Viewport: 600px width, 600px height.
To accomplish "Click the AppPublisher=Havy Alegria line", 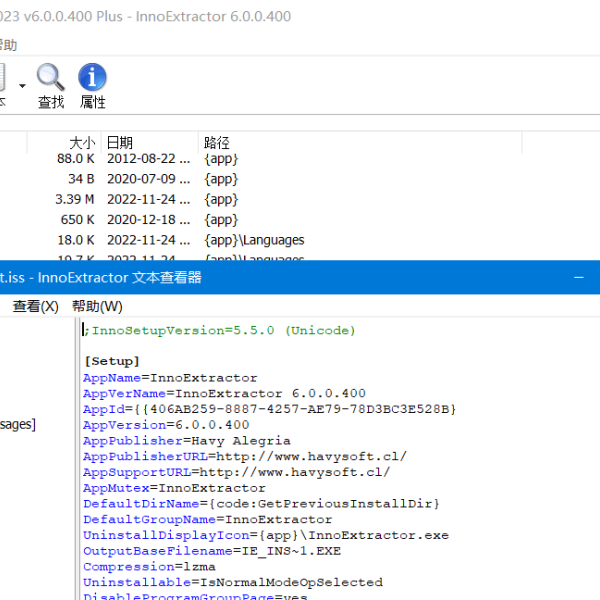I will (187, 441).
